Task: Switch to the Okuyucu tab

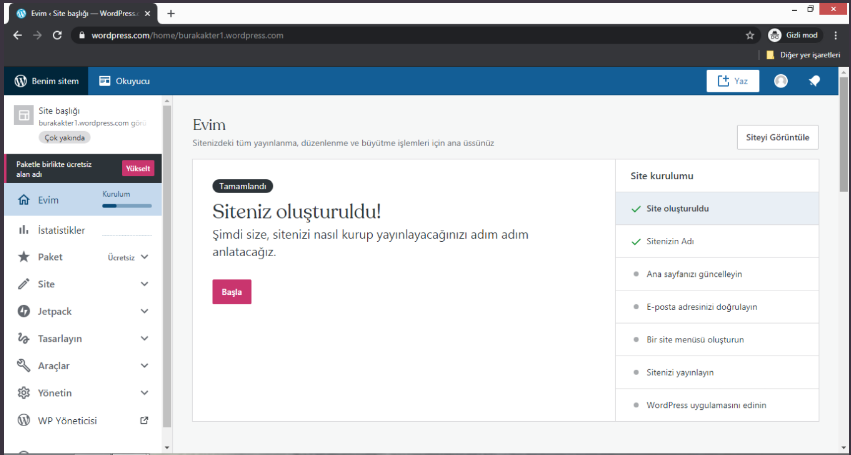Action: click(124, 81)
